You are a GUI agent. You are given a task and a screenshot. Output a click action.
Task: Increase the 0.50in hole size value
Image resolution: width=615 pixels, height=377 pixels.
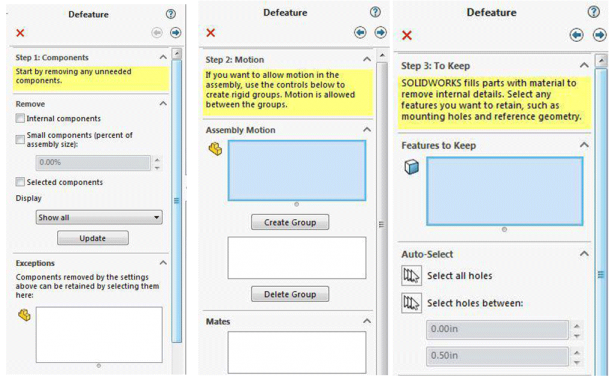point(577,352)
